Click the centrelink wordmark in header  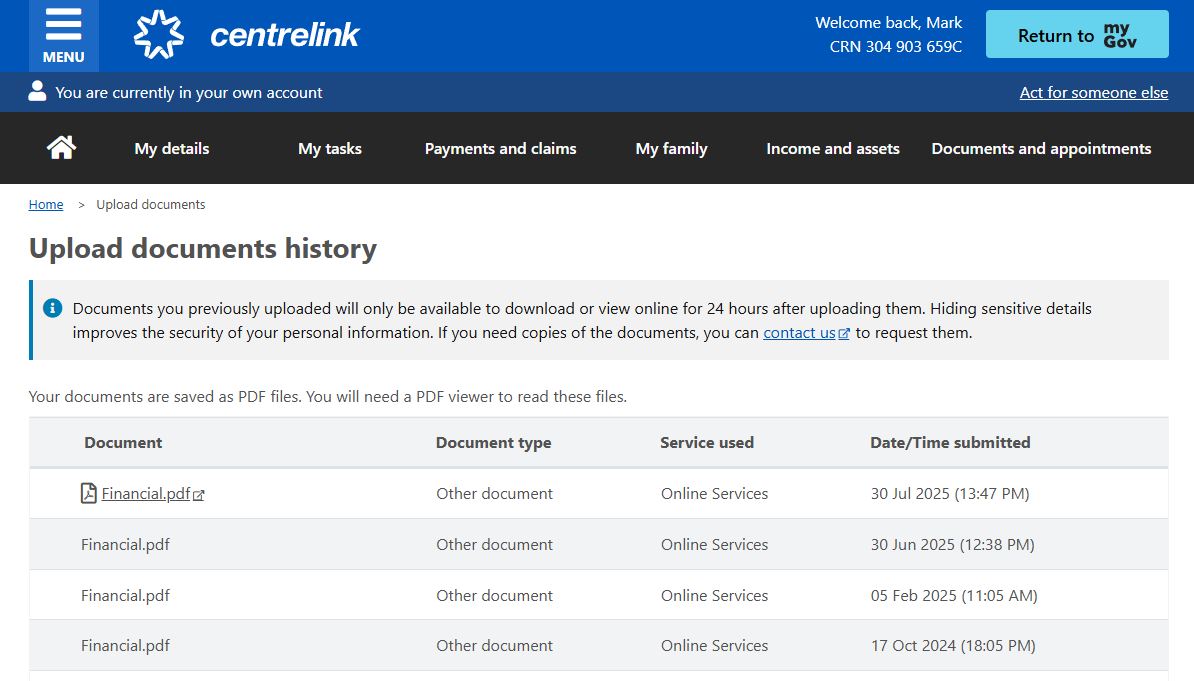pos(284,36)
